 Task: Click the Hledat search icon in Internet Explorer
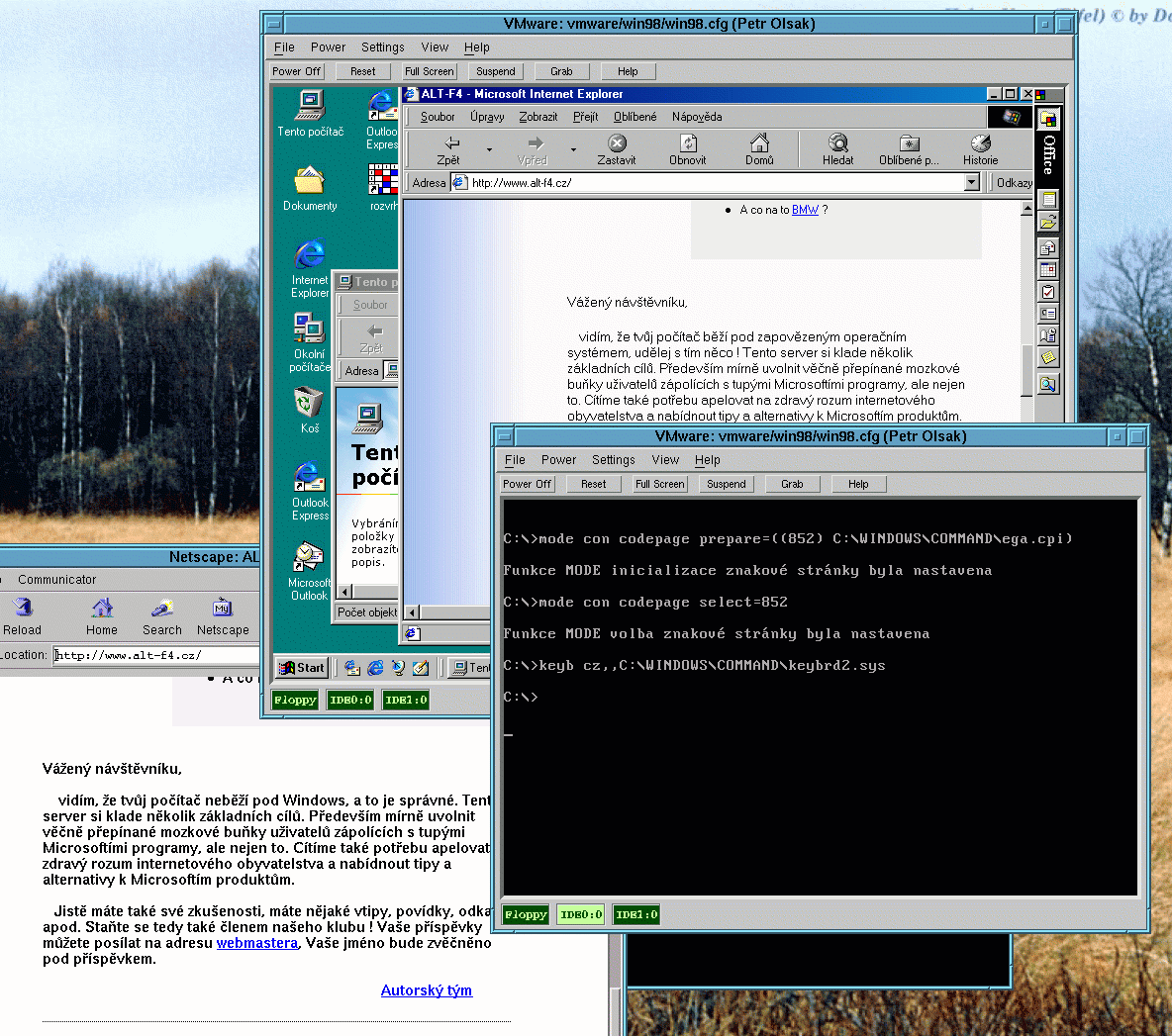pyautogui.click(x=837, y=144)
